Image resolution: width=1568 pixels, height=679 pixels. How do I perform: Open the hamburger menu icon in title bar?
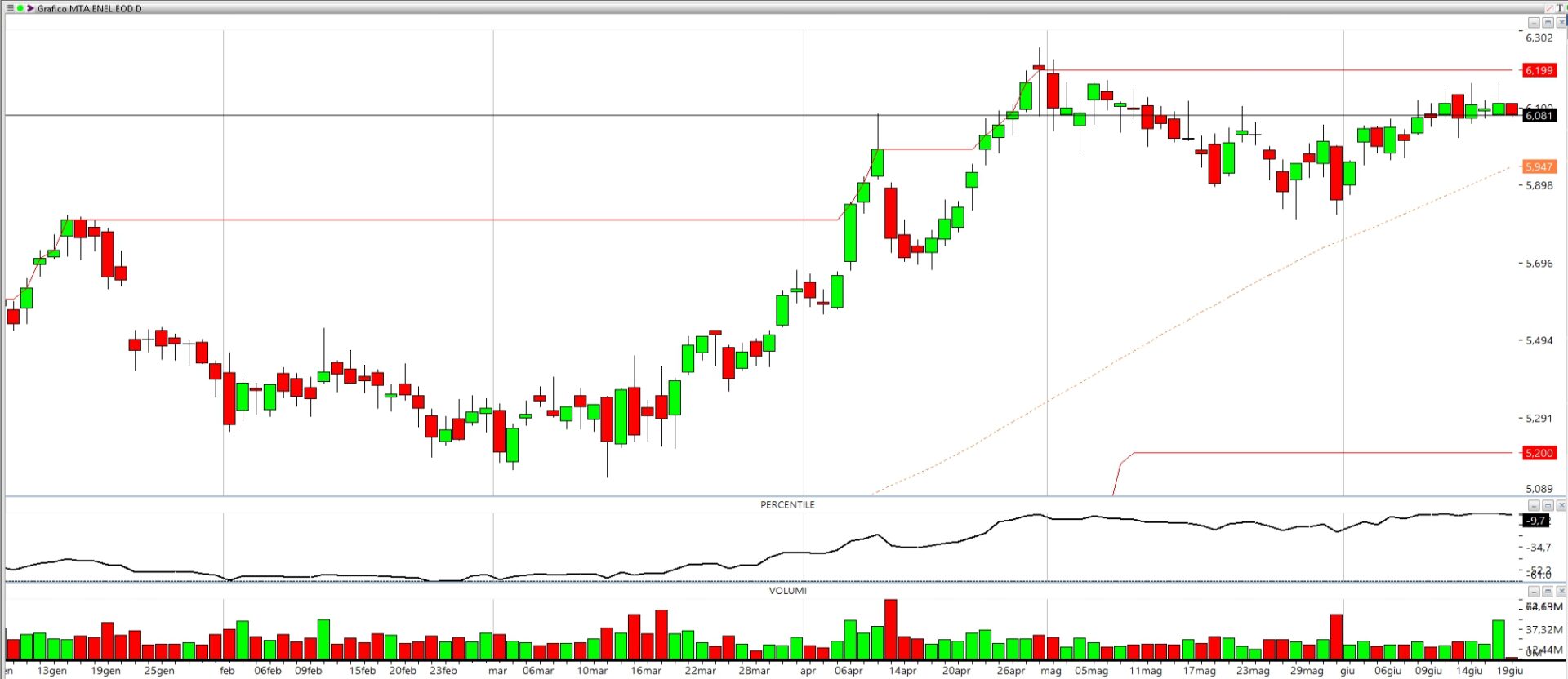pos(10,8)
